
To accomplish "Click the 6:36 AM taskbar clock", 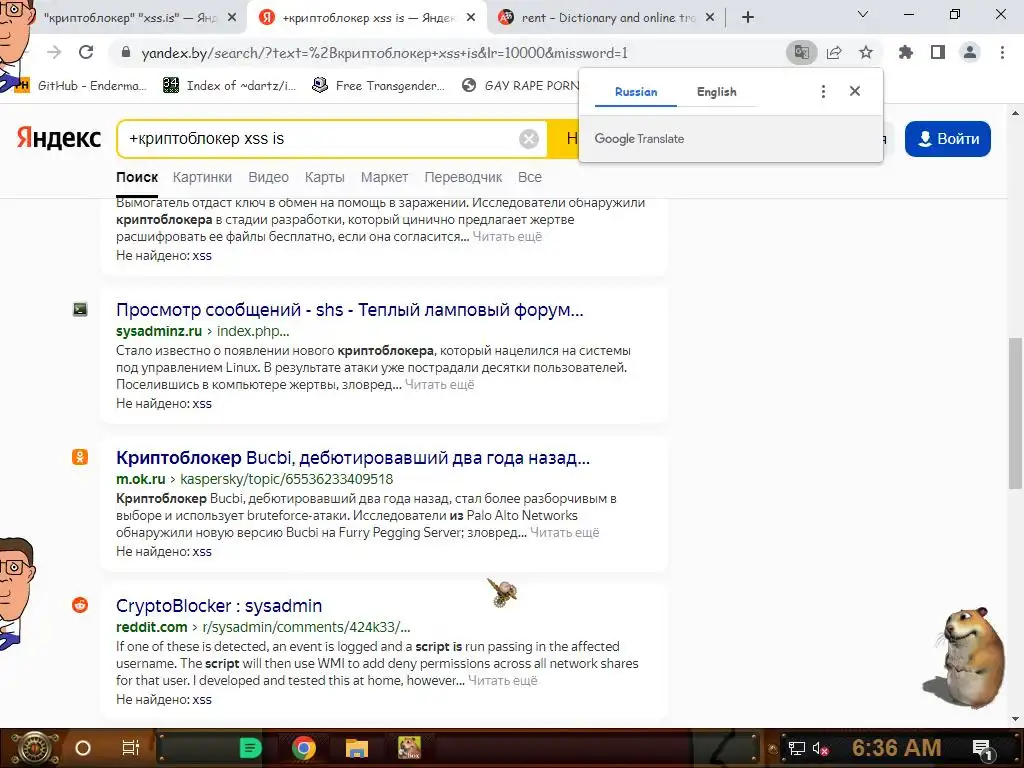I will 897,748.
